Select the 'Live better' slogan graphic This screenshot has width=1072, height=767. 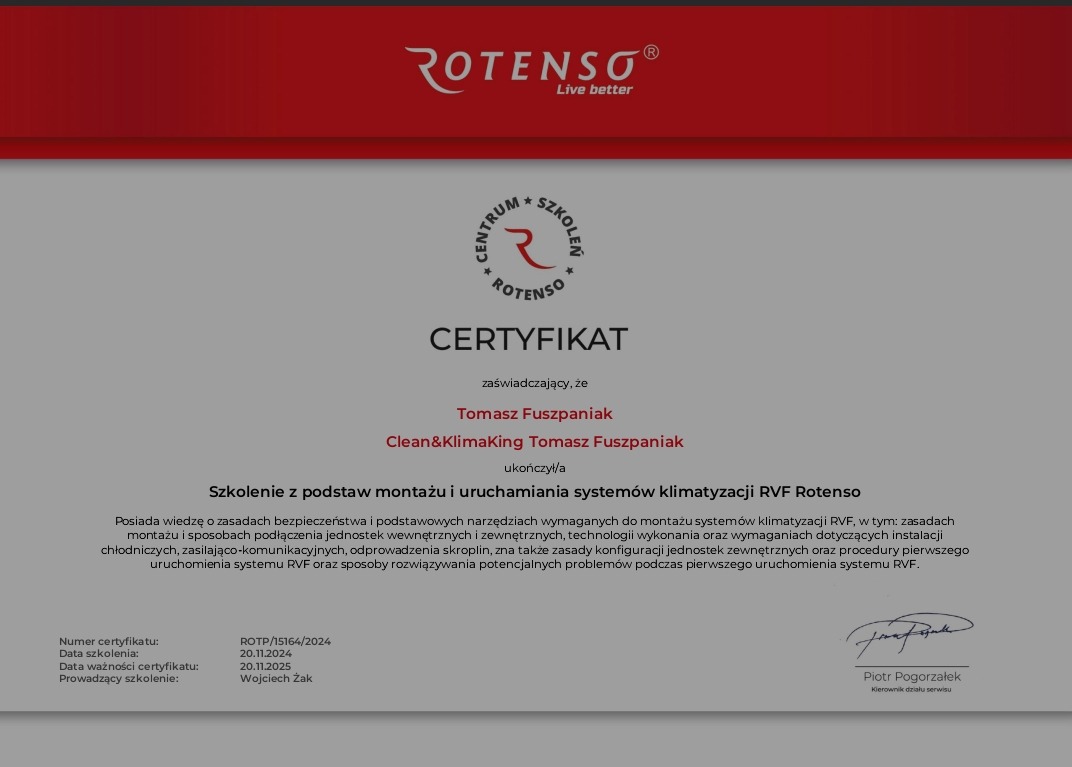point(594,89)
